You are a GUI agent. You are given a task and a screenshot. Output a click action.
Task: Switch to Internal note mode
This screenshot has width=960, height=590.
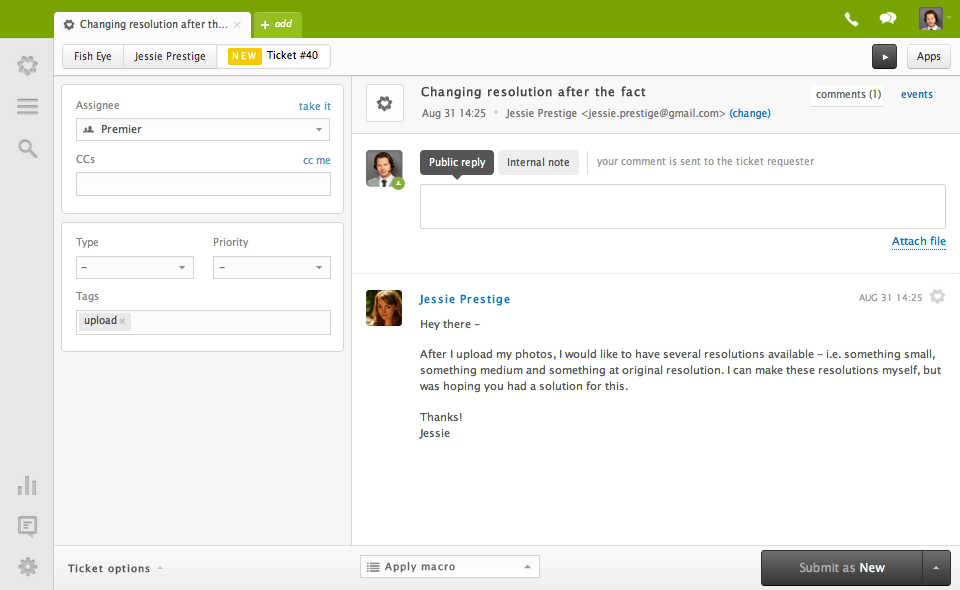click(538, 161)
